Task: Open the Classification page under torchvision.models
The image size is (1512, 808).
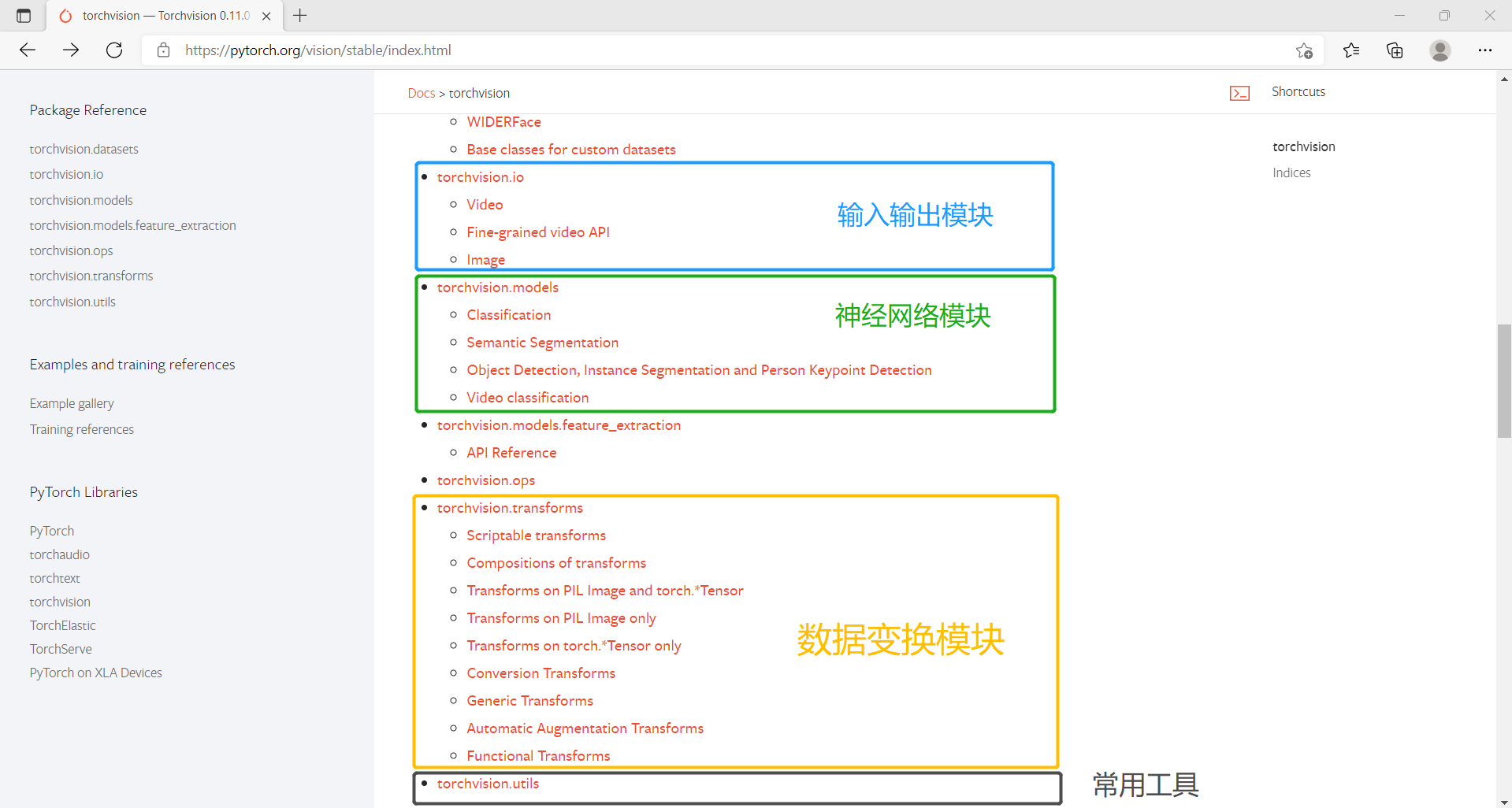Action: point(508,314)
